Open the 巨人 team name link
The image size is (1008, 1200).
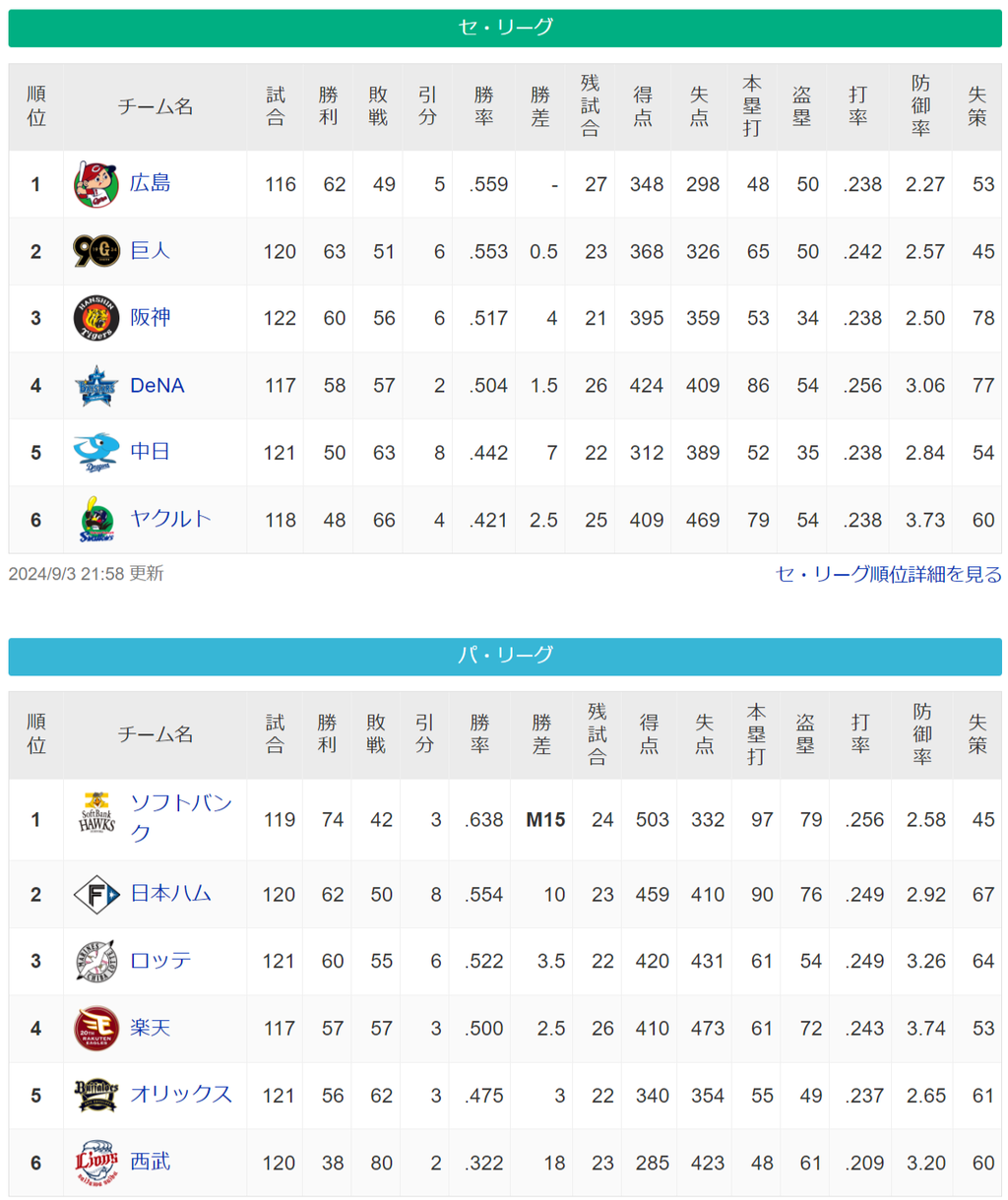point(151,250)
